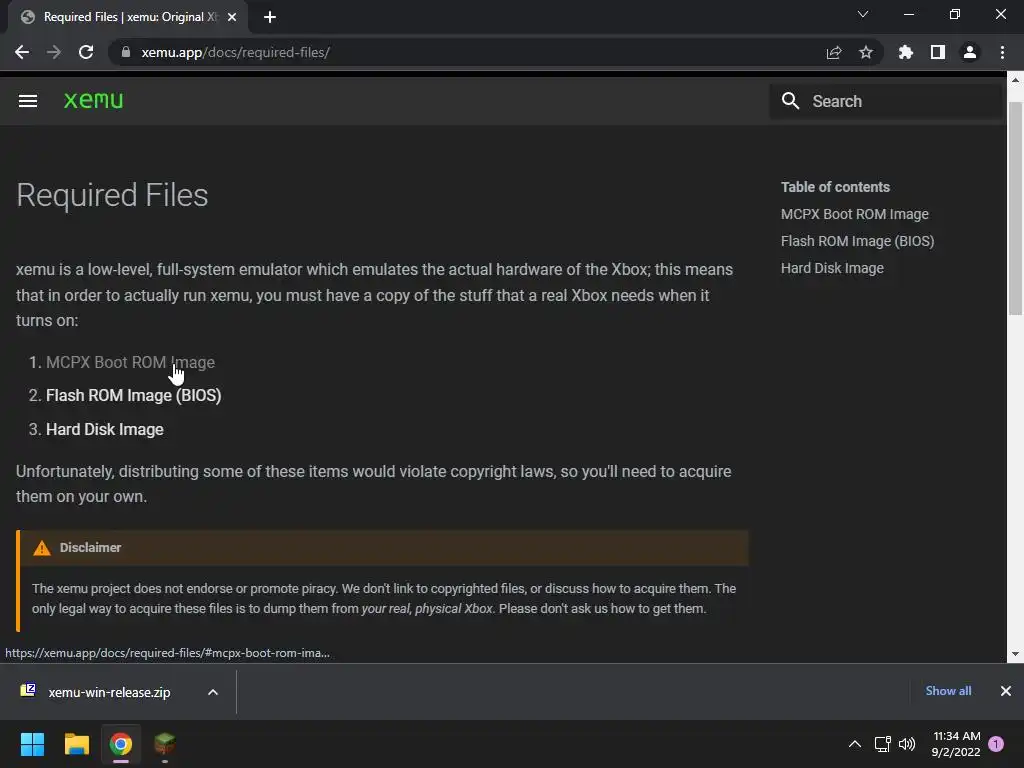Close the Required Files tab
1024x768 pixels.
231,17
